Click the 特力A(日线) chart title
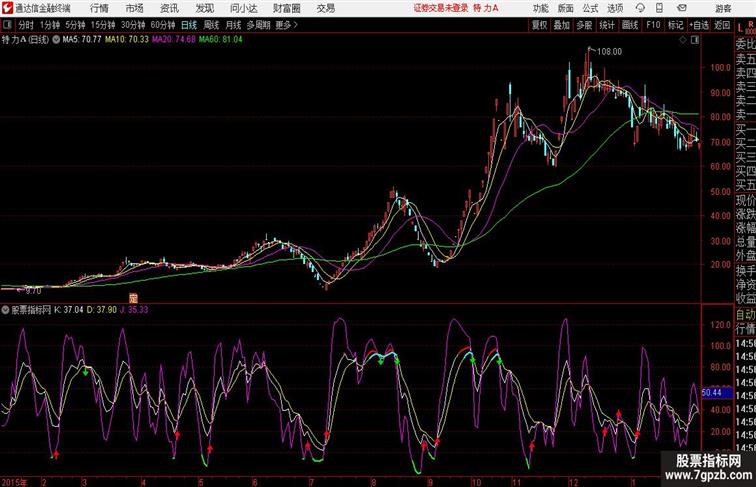Viewport: 756px width, 487px height. click(25, 40)
